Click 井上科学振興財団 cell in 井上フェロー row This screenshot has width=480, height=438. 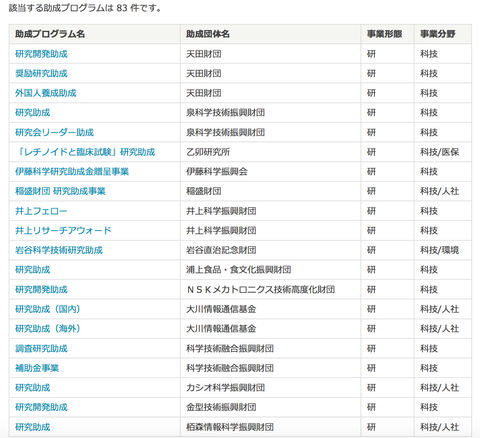click(271, 211)
